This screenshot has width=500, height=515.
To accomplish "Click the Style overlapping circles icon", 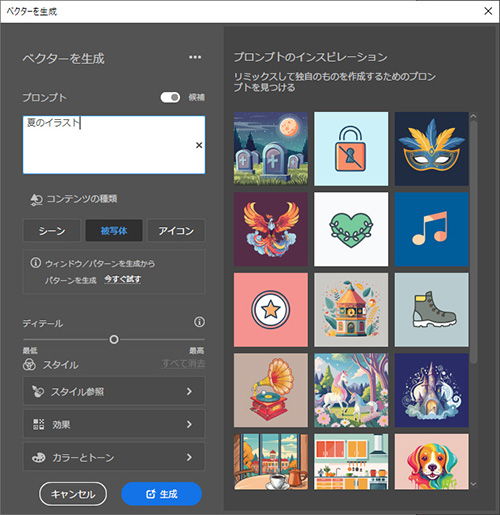I will 29,365.
